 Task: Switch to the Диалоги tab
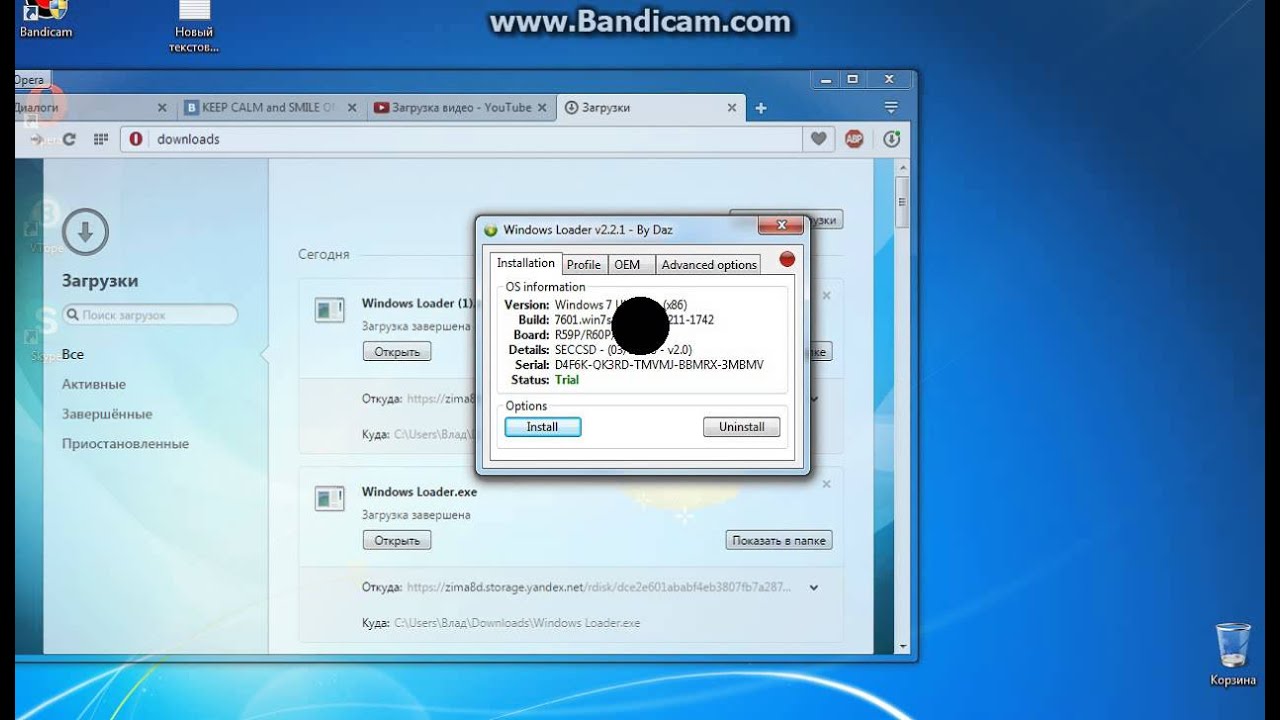pyautogui.click(x=95, y=107)
